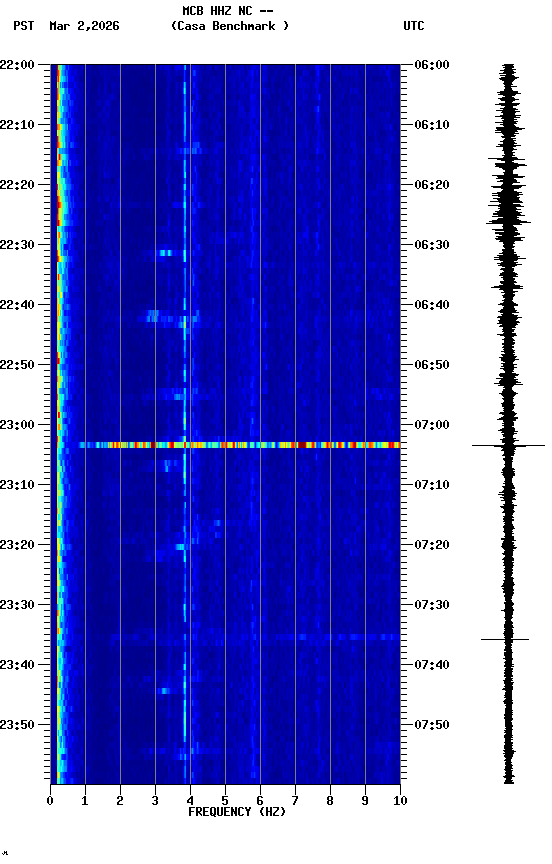The width and height of the screenshot is (552, 864).
Task: Select the Casa Benchmark station label
Action: tap(230, 26)
